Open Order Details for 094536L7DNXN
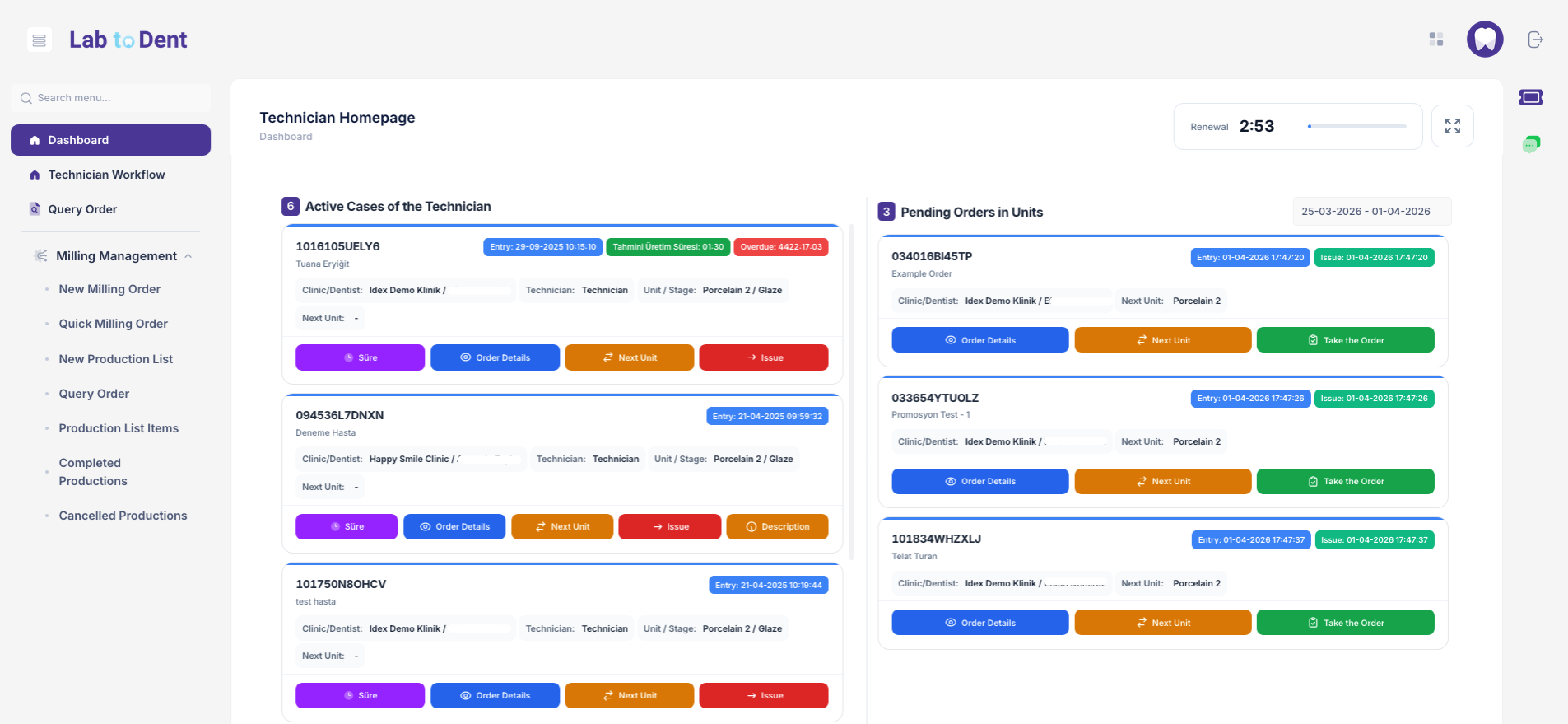Screen dimensions: 1568x724 click(454, 526)
